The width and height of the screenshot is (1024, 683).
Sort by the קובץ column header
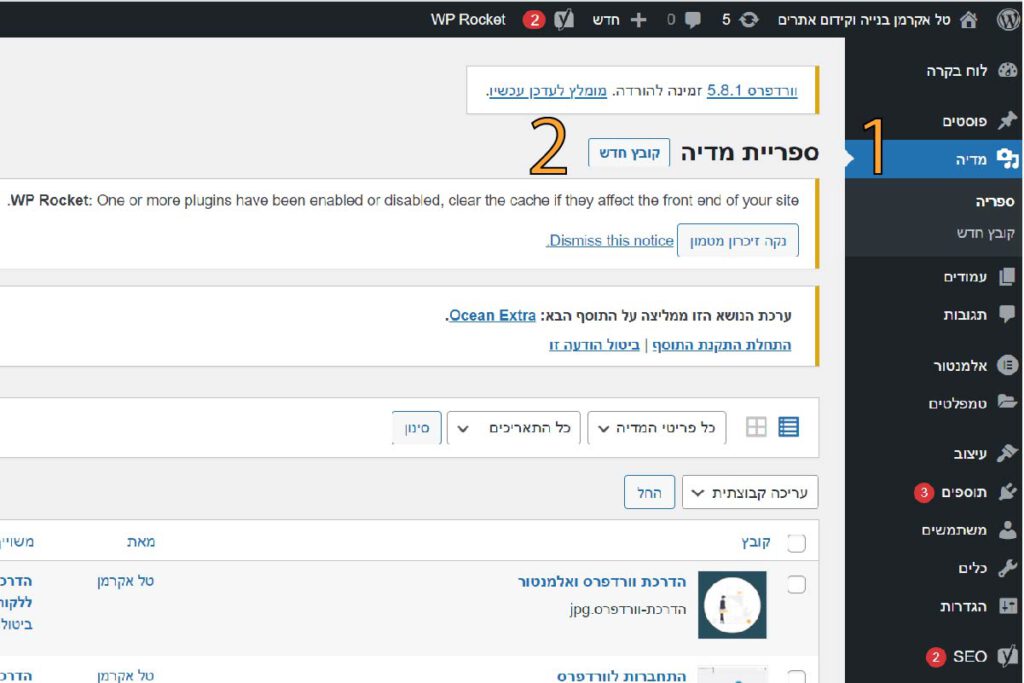[x=756, y=541]
